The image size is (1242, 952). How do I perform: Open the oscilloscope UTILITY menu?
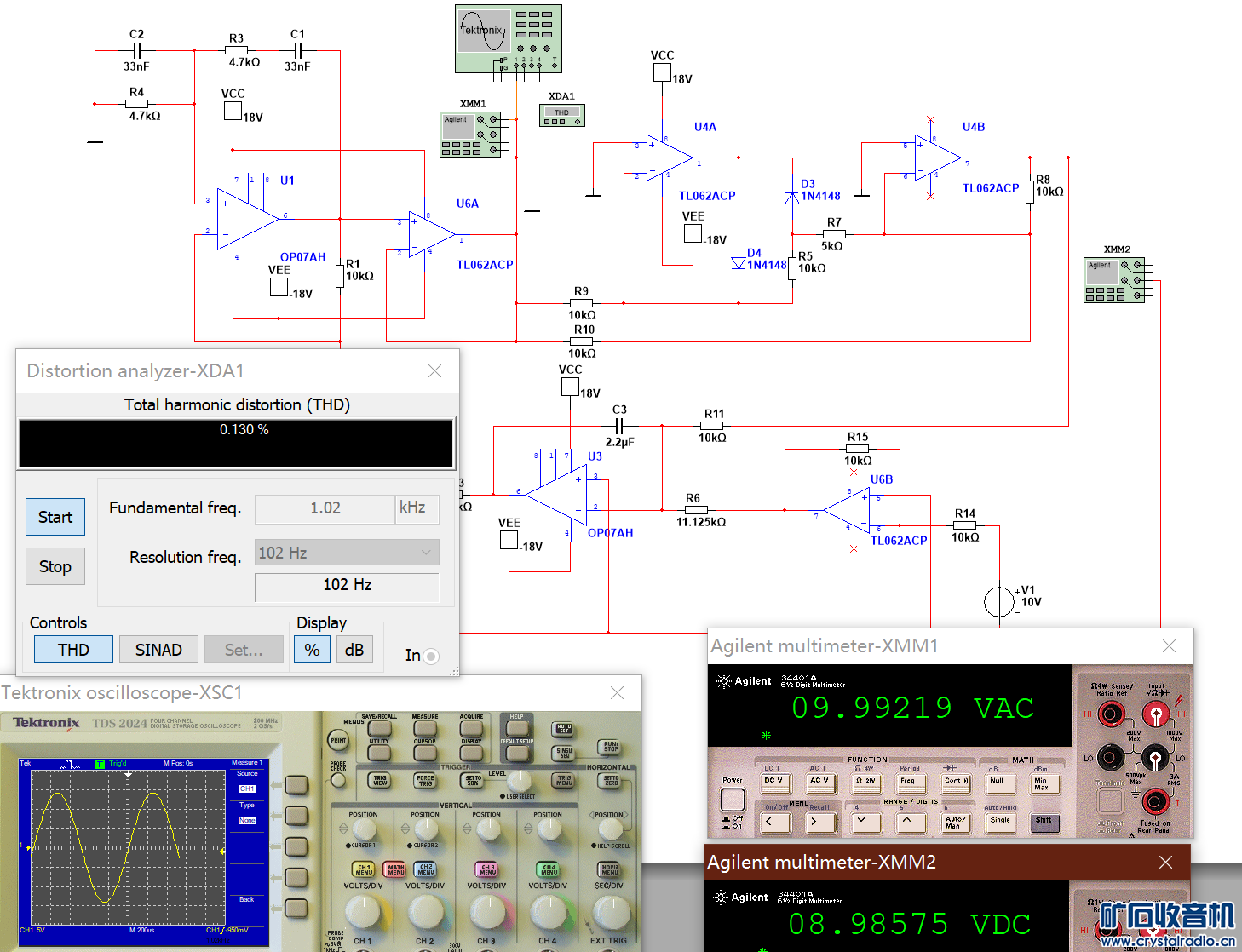[379, 752]
